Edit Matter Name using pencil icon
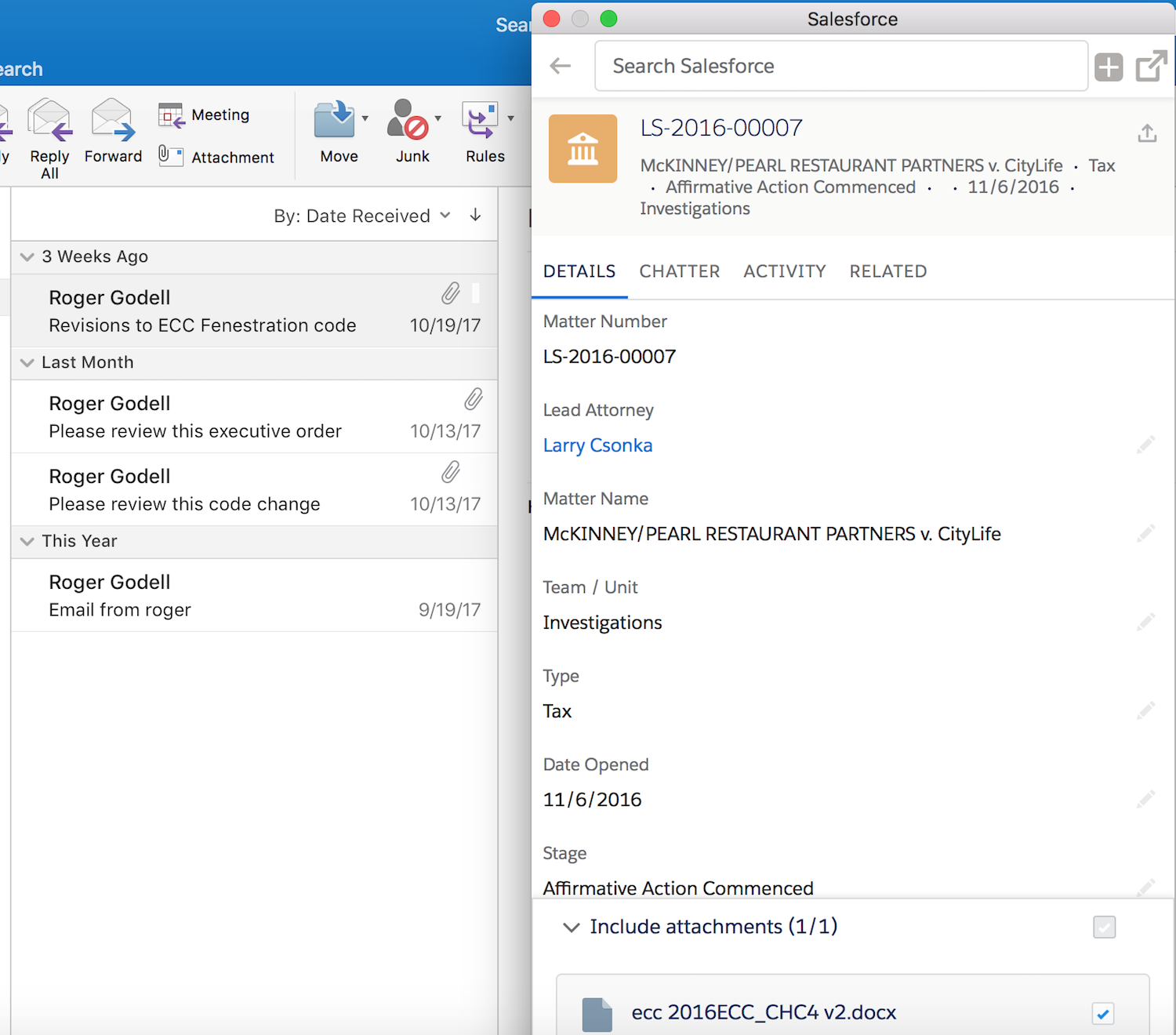 [1145, 534]
